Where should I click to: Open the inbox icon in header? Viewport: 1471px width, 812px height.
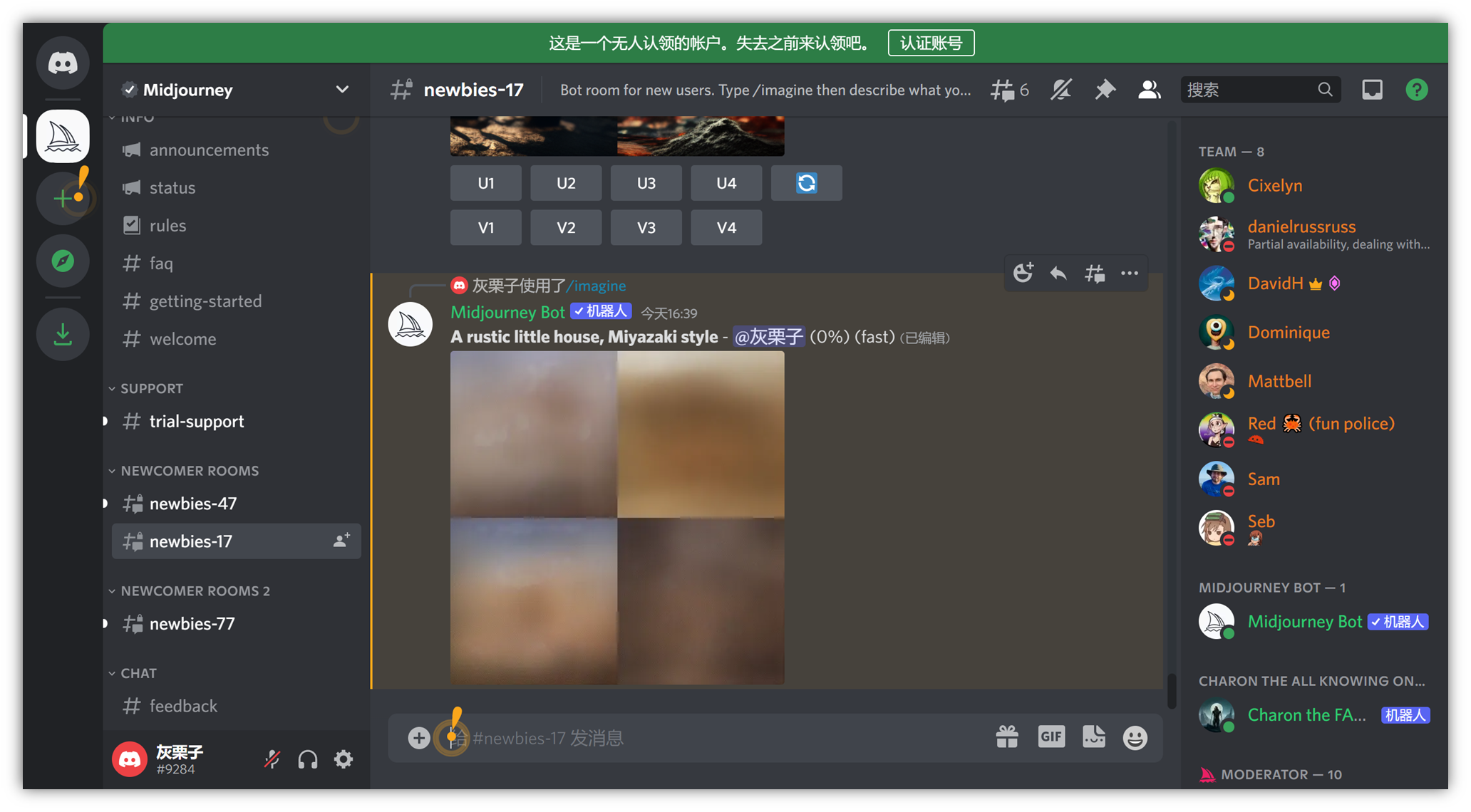1372,90
